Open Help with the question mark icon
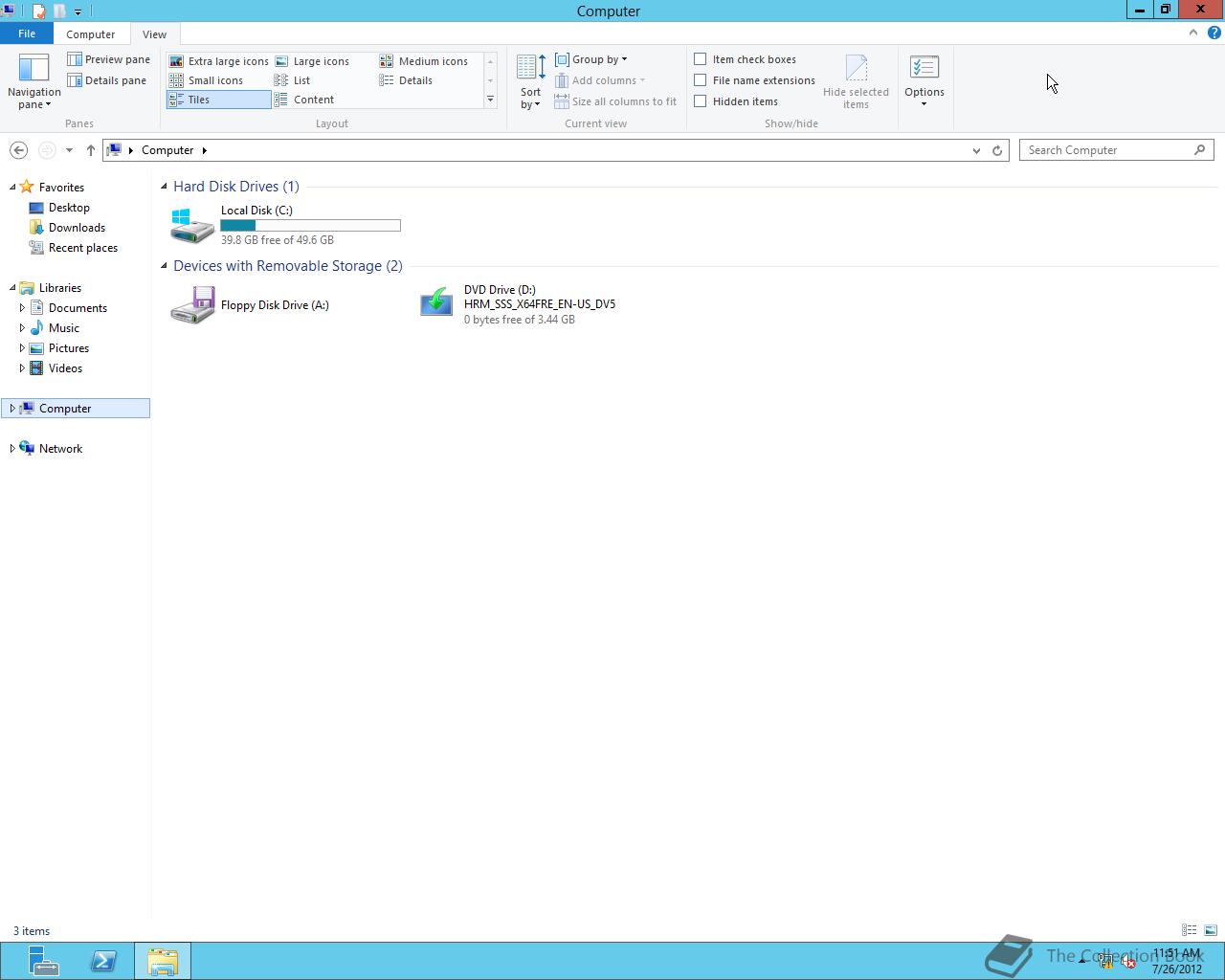1225x980 pixels. [x=1214, y=33]
